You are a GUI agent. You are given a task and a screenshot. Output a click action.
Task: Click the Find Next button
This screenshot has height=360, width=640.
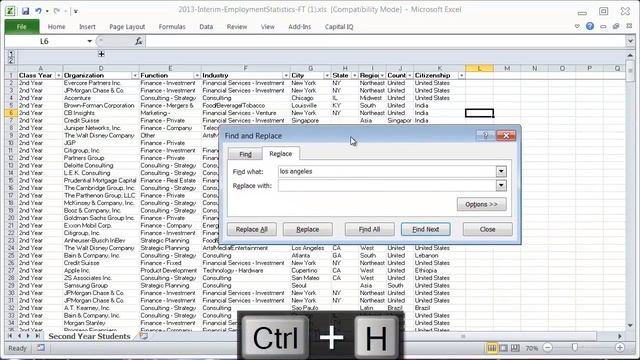(426, 229)
